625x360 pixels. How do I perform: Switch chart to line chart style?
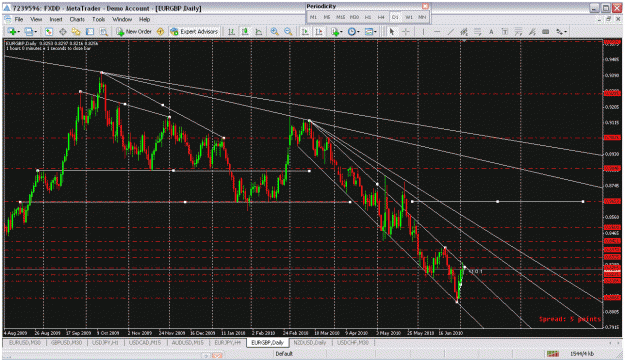click(x=258, y=31)
